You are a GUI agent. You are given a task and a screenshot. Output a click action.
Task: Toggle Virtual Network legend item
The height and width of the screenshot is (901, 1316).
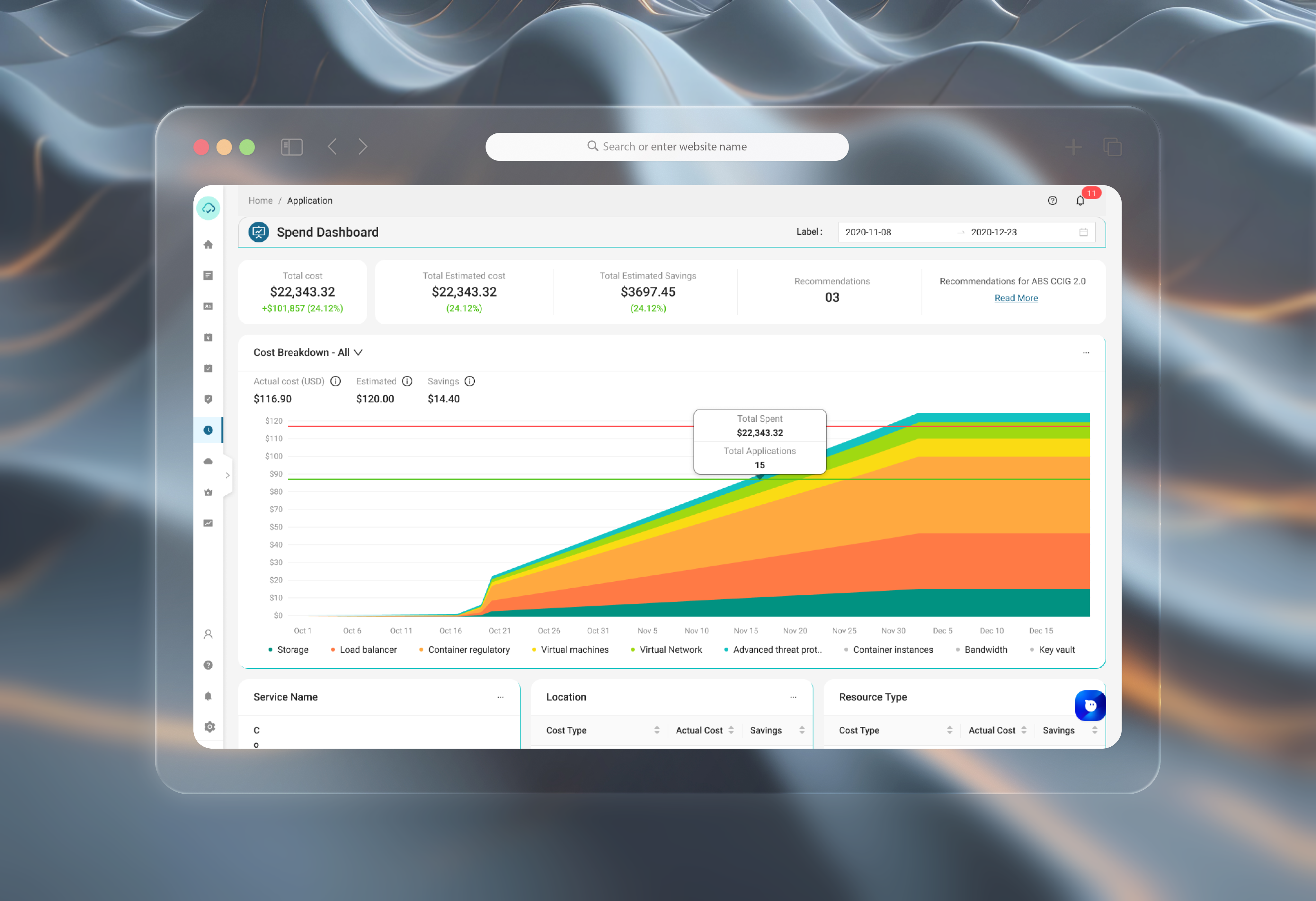666,649
